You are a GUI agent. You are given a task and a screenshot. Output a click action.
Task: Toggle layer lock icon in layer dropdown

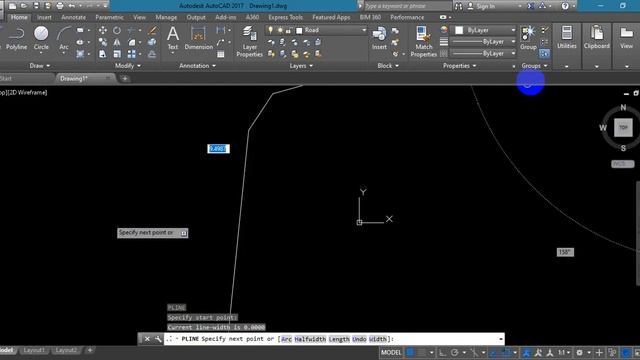tap(289, 31)
